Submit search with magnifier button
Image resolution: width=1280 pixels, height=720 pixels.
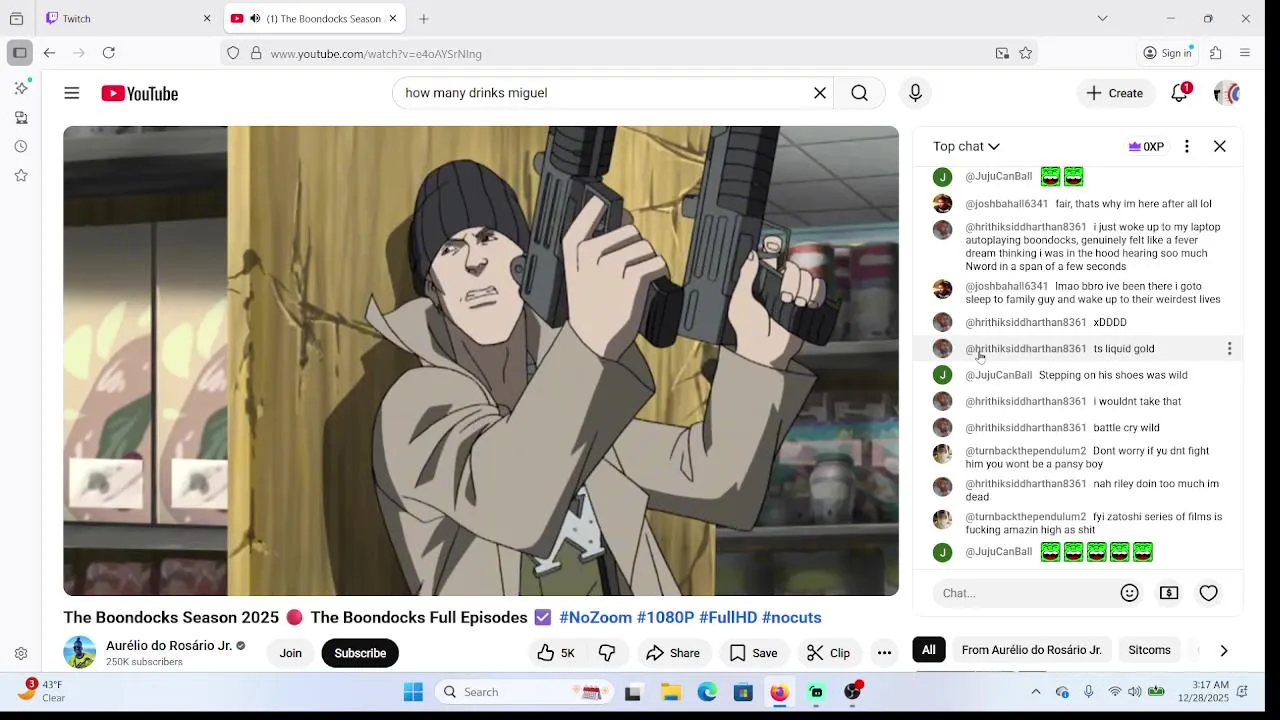pos(859,93)
